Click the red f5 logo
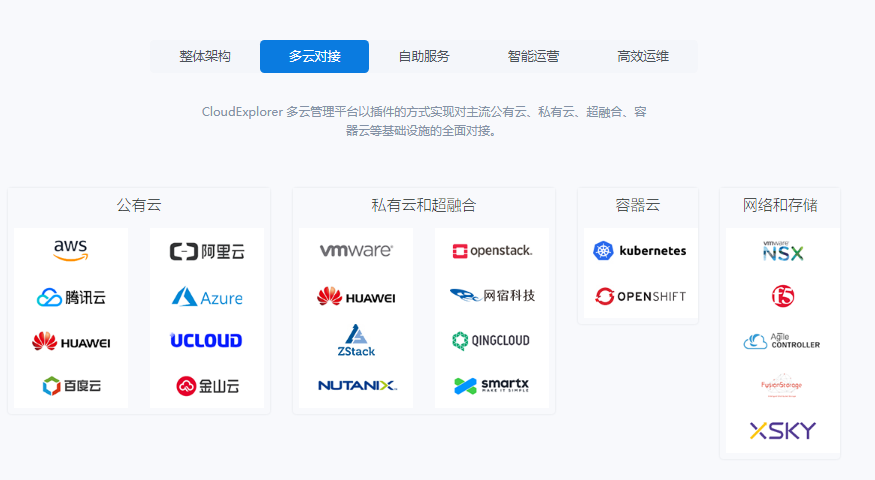 (783, 296)
